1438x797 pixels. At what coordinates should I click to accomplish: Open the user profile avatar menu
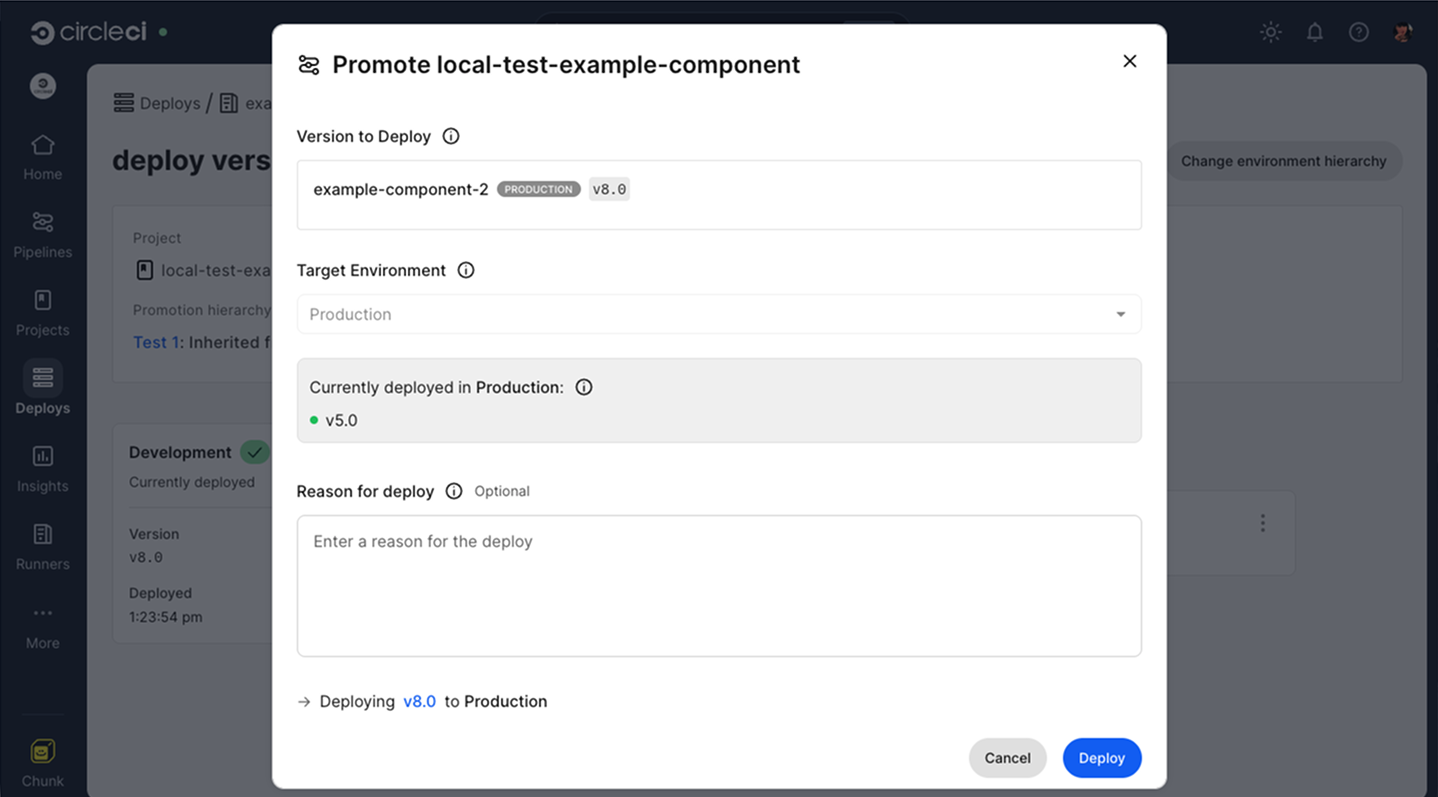(1402, 31)
